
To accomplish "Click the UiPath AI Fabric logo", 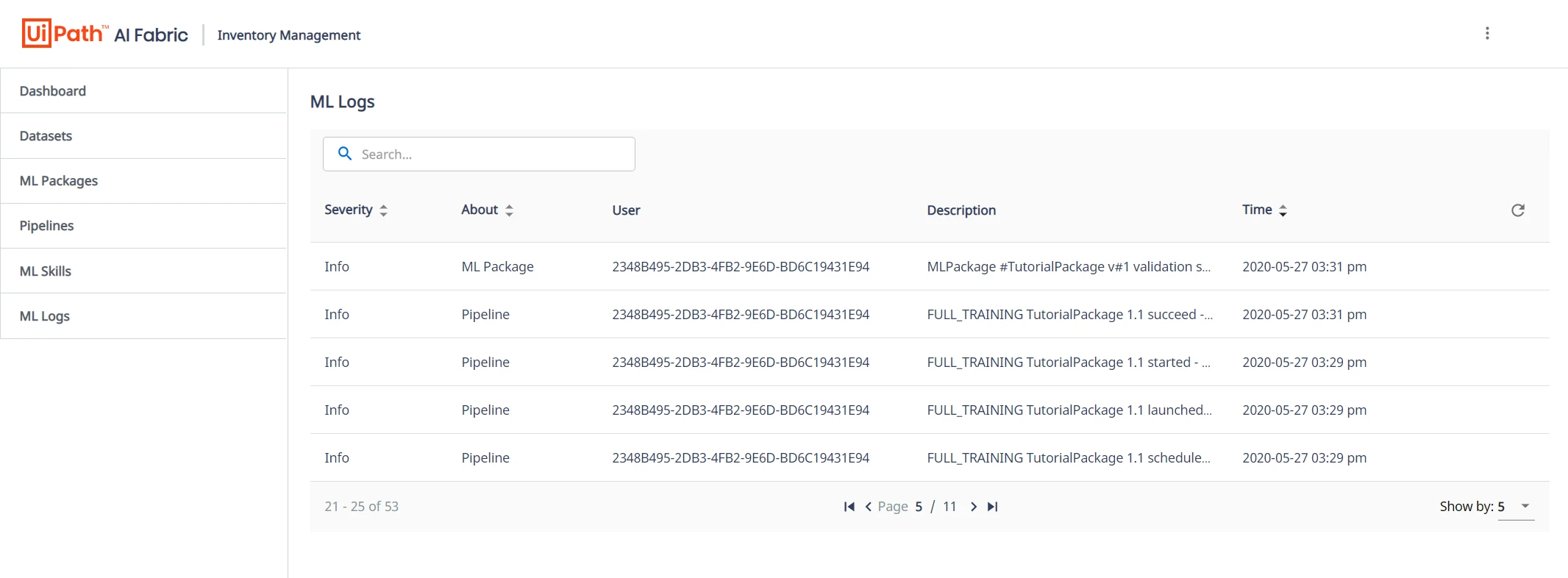I will click(105, 34).
